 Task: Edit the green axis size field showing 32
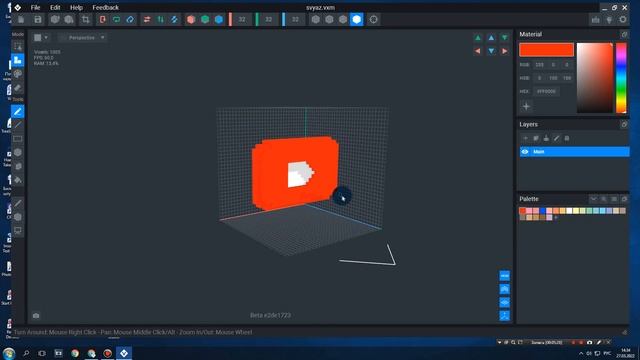click(269, 20)
